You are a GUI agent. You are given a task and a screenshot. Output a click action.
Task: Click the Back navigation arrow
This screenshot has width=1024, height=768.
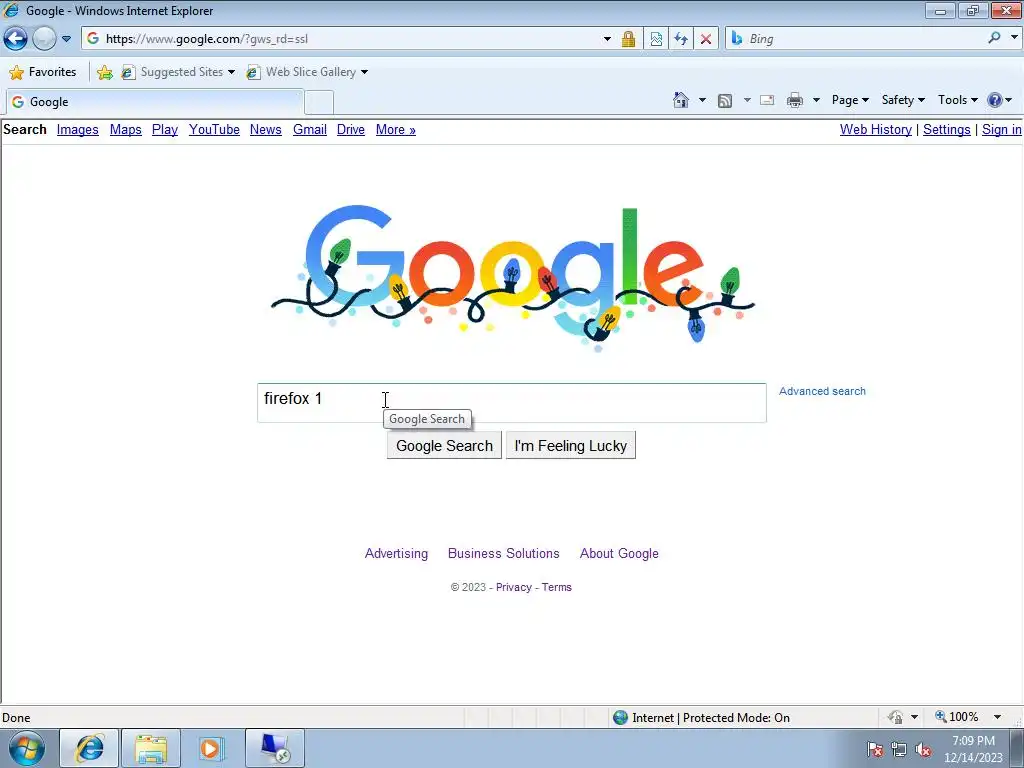coord(16,39)
